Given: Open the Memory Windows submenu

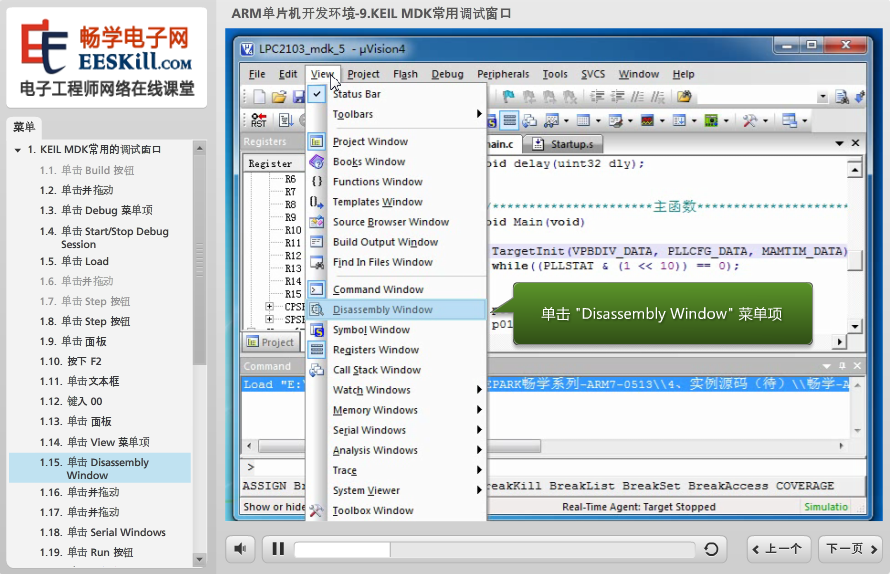Looking at the screenshot, I should (x=479, y=410).
